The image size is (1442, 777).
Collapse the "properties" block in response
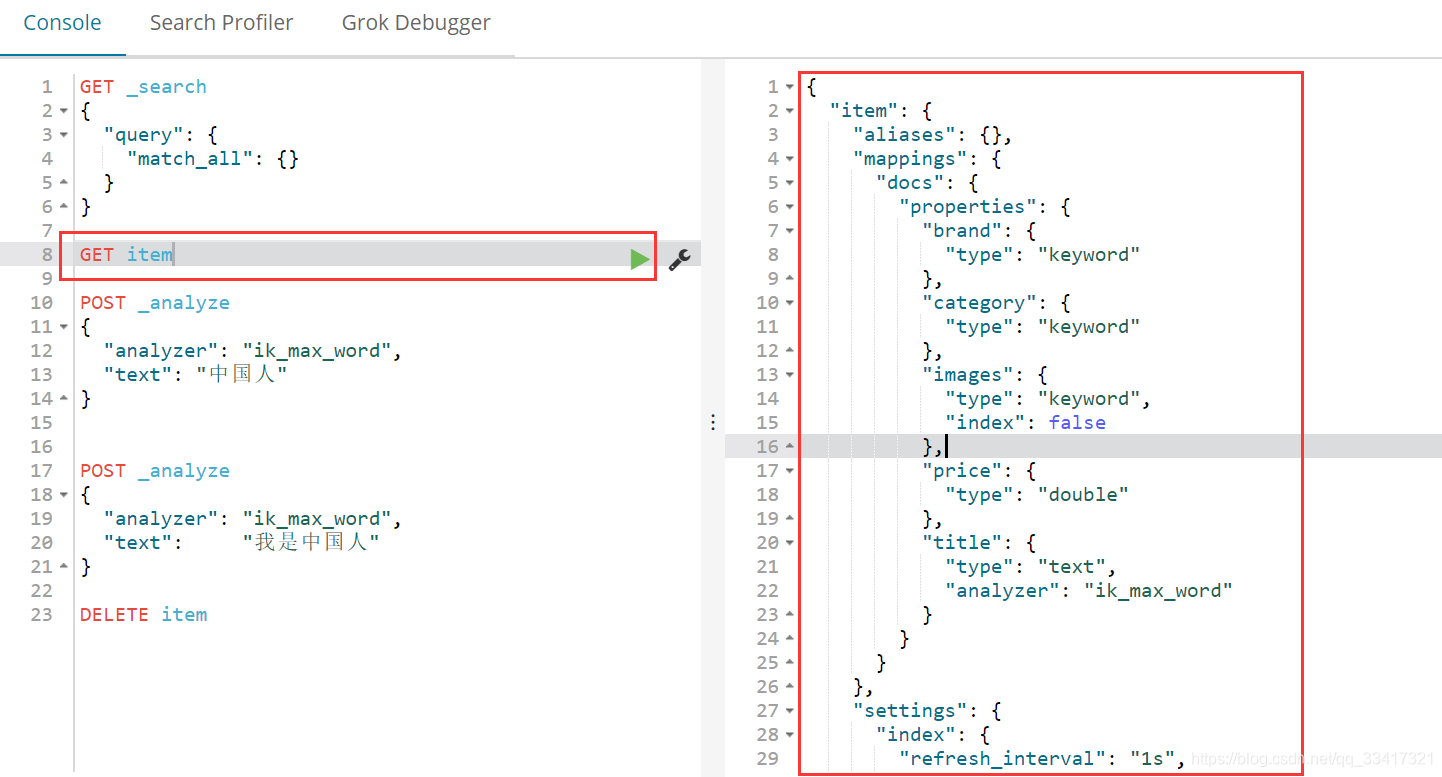pos(789,207)
